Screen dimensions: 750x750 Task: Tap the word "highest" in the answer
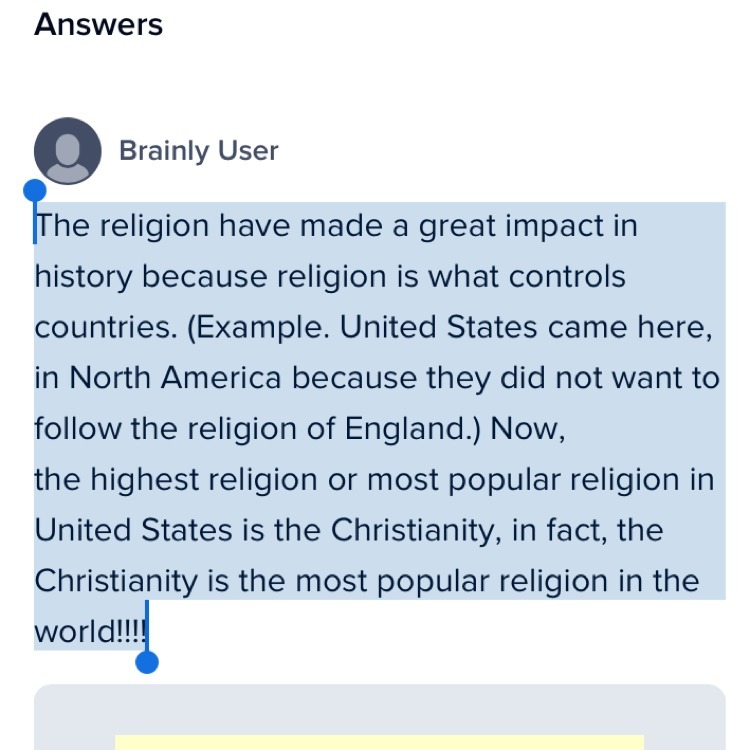click(x=144, y=480)
